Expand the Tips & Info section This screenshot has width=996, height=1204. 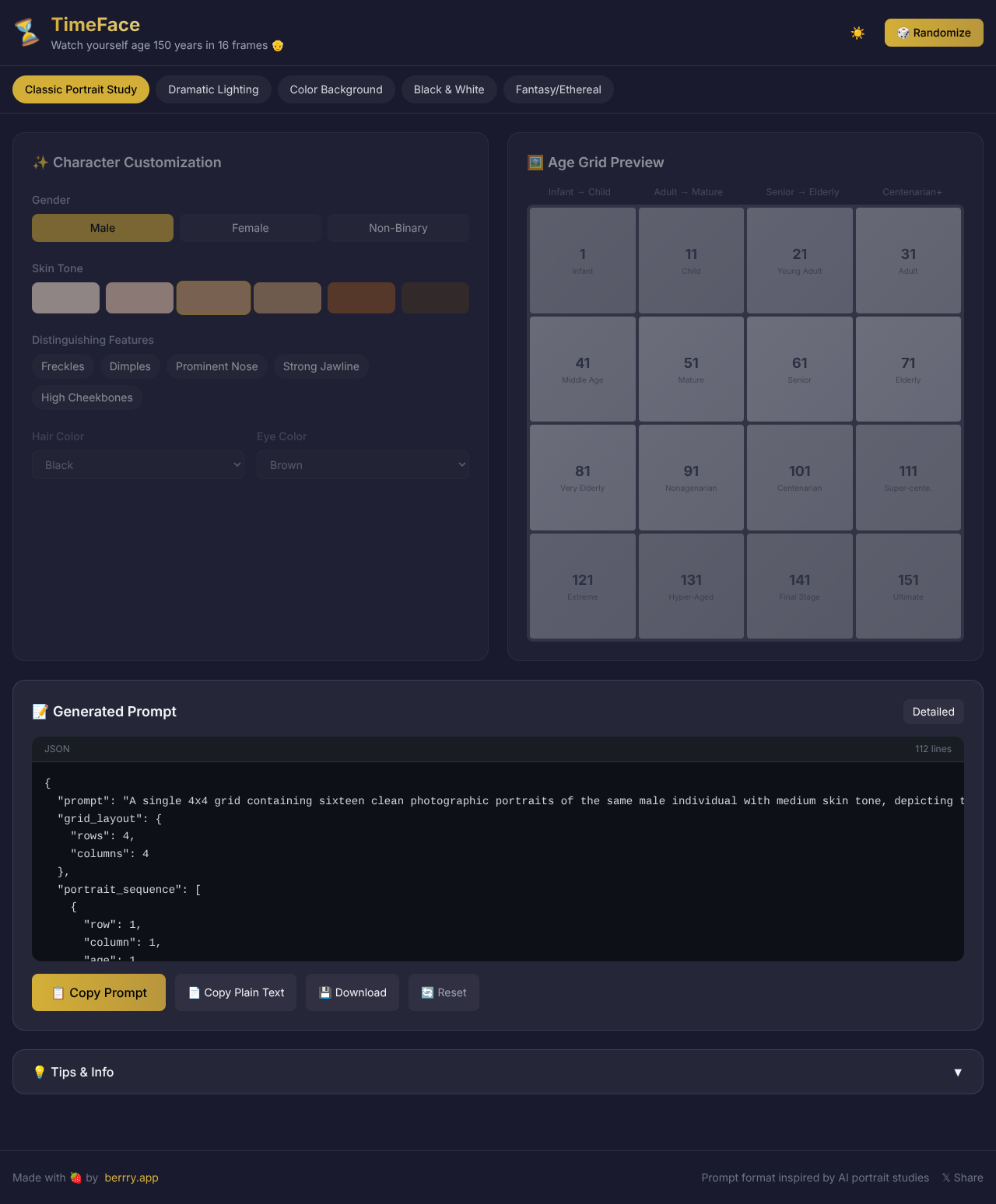[x=498, y=1072]
